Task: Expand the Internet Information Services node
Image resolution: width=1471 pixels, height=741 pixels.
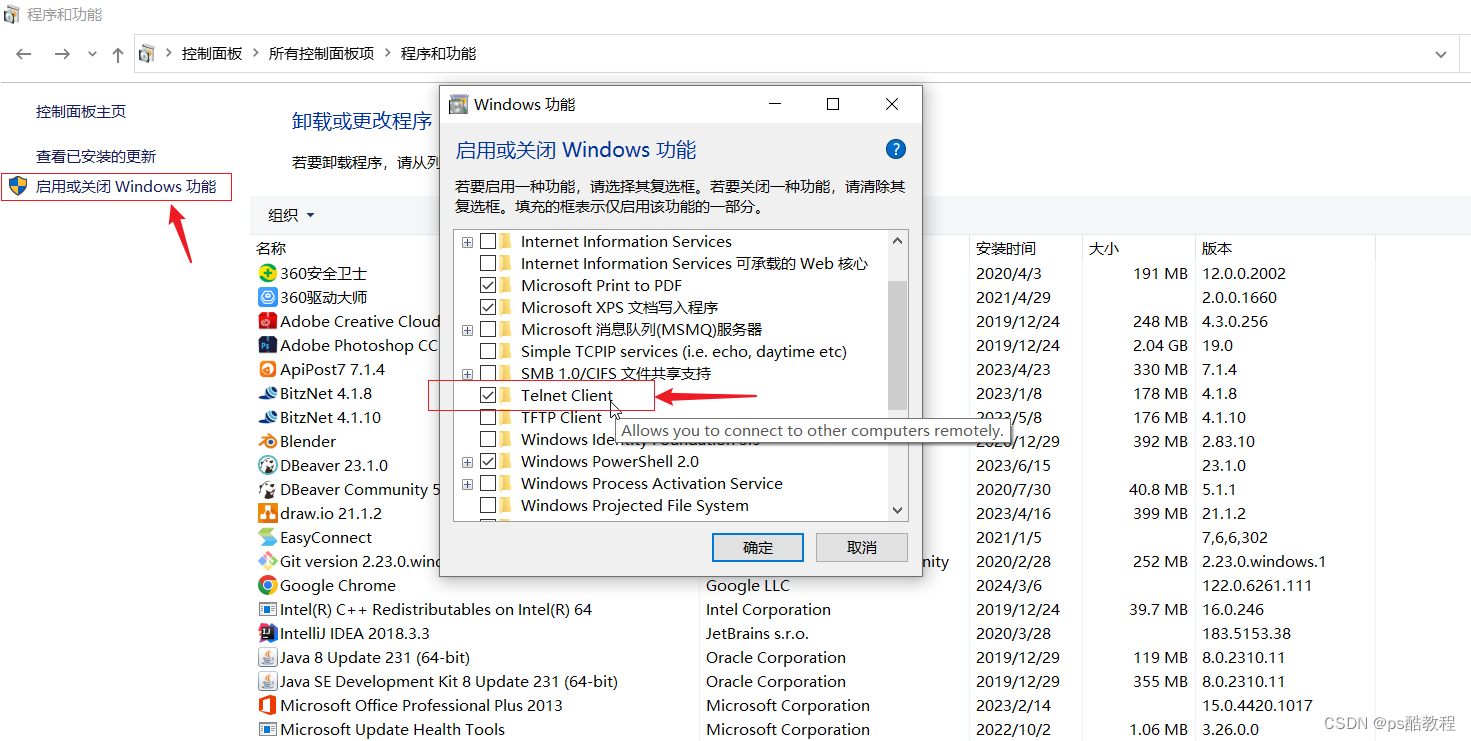Action: point(467,242)
